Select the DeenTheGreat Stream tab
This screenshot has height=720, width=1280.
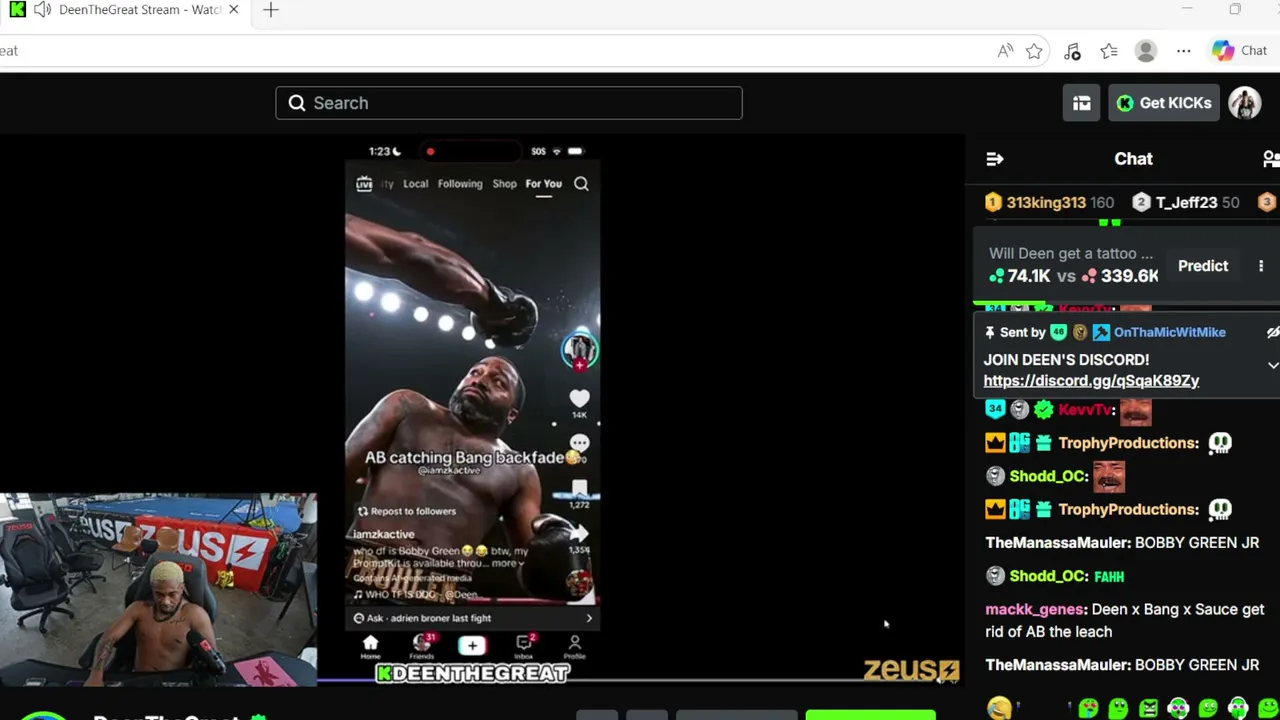125,10
